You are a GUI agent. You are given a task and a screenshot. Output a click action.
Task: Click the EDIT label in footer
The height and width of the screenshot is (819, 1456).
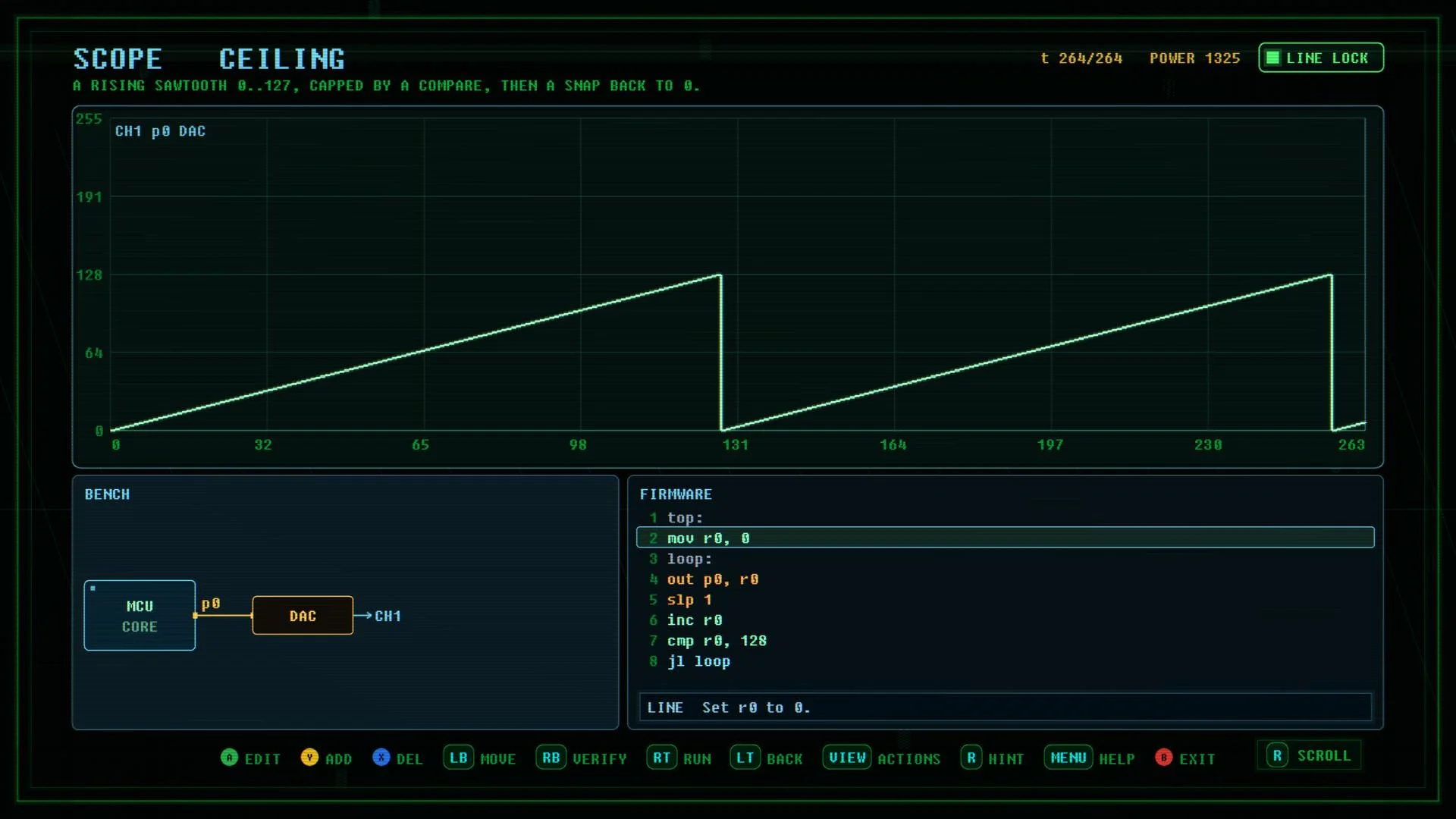point(262,759)
